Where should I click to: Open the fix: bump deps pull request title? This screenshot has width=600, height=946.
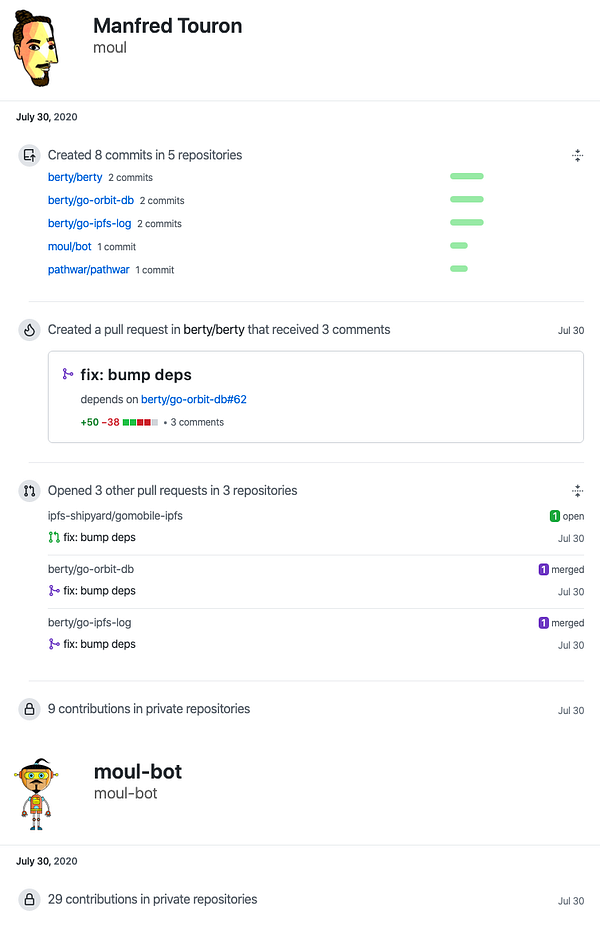(136, 375)
